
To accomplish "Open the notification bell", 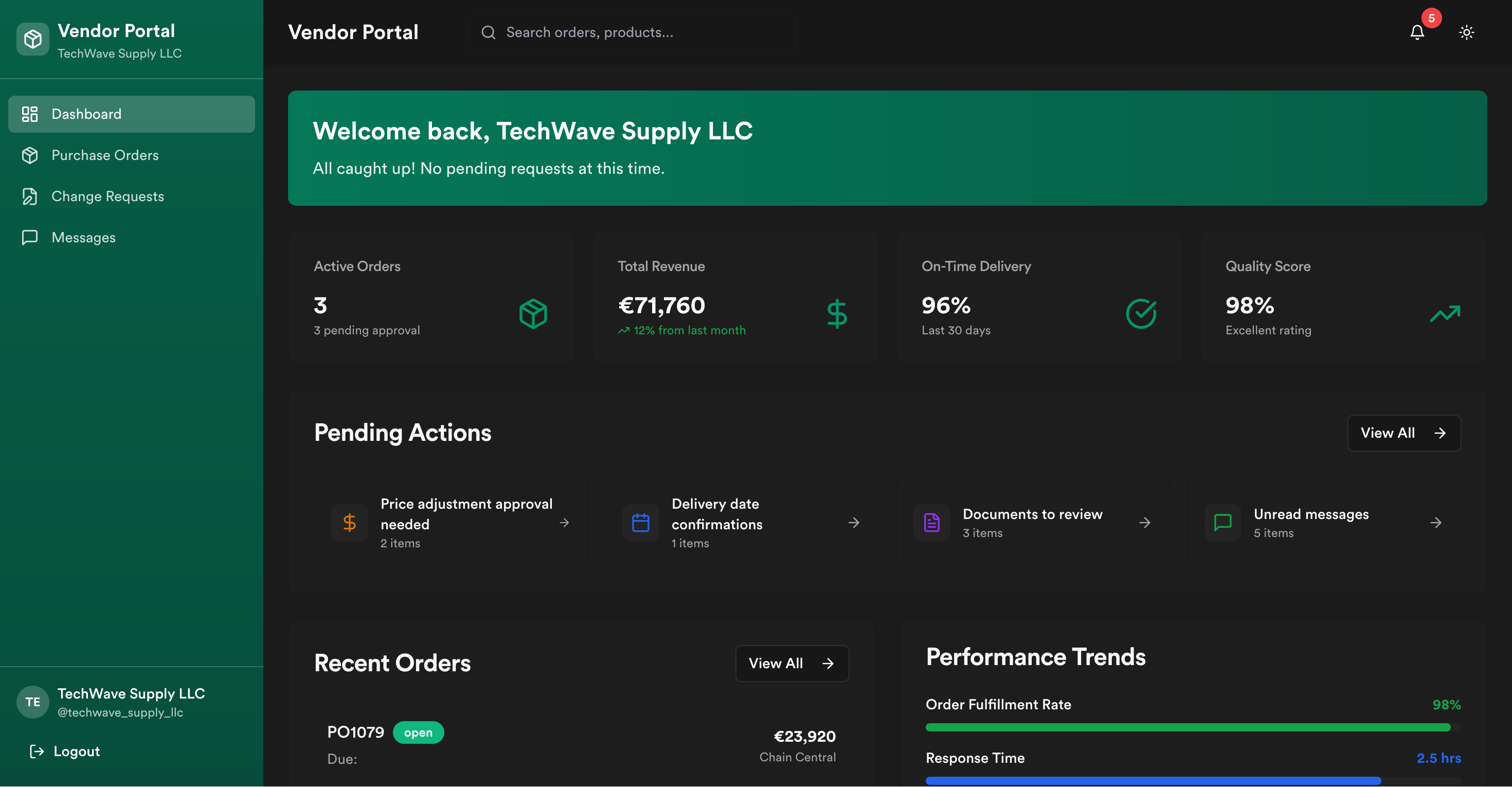I will click(1417, 32).
